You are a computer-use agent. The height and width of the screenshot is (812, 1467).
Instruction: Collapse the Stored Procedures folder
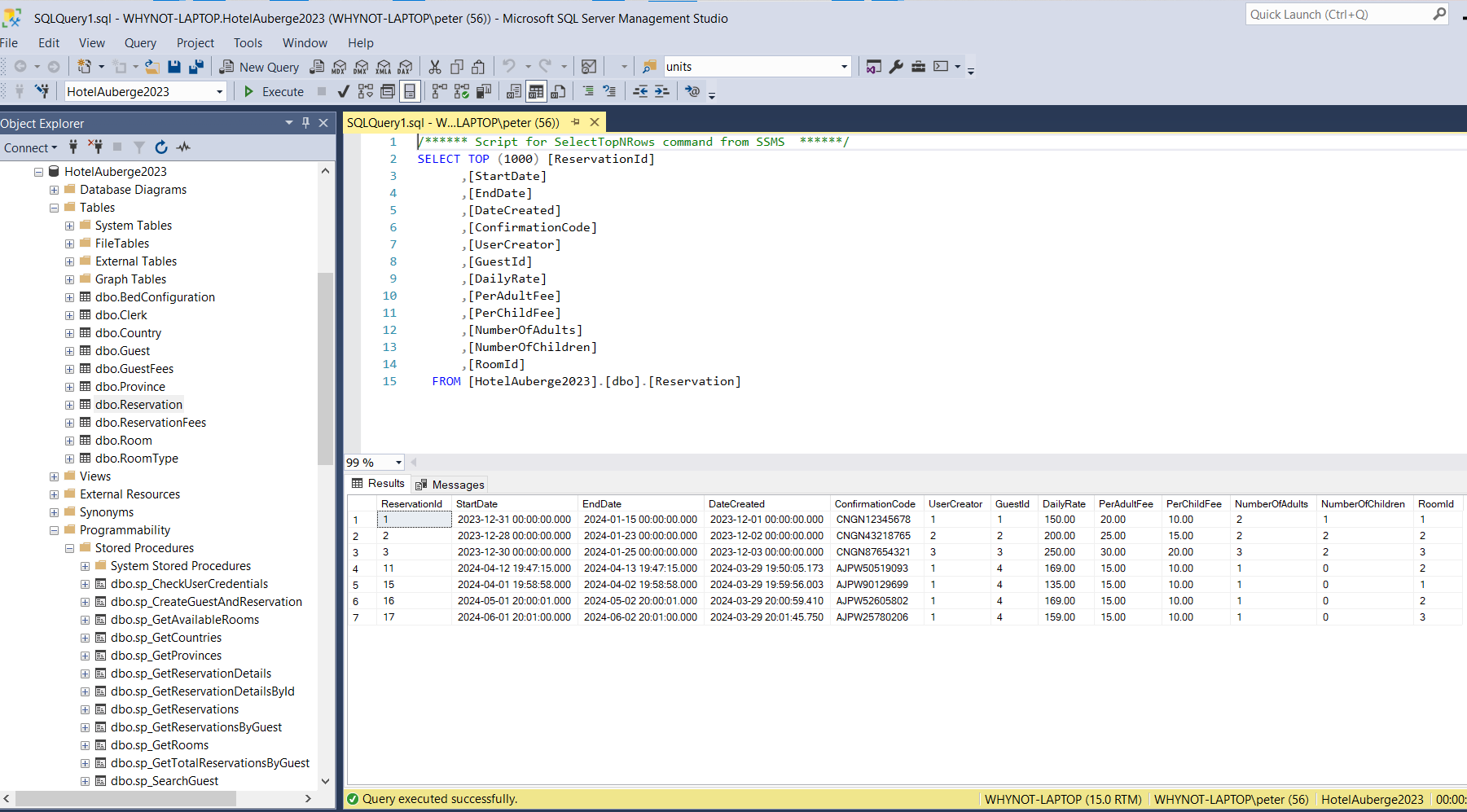click(x=69, y=548)
